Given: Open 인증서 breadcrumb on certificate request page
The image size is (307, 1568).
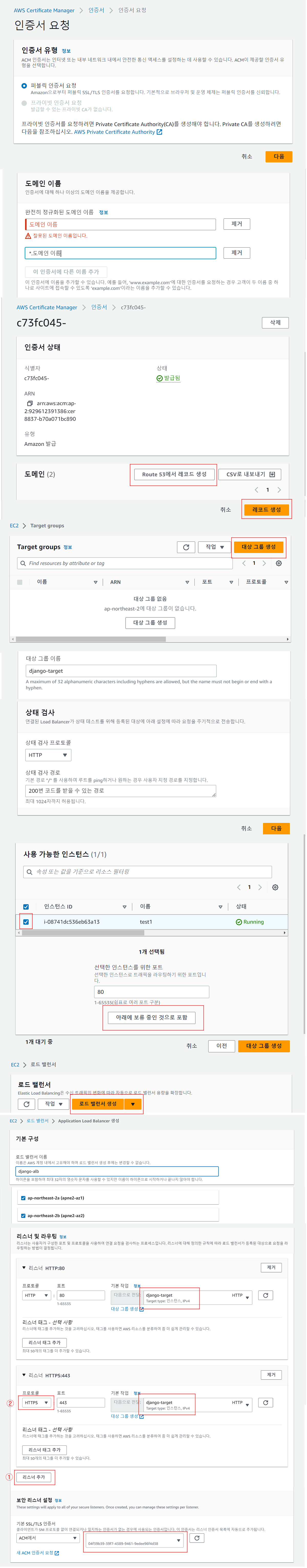Looking at the screenshot, I should (96, 10).
